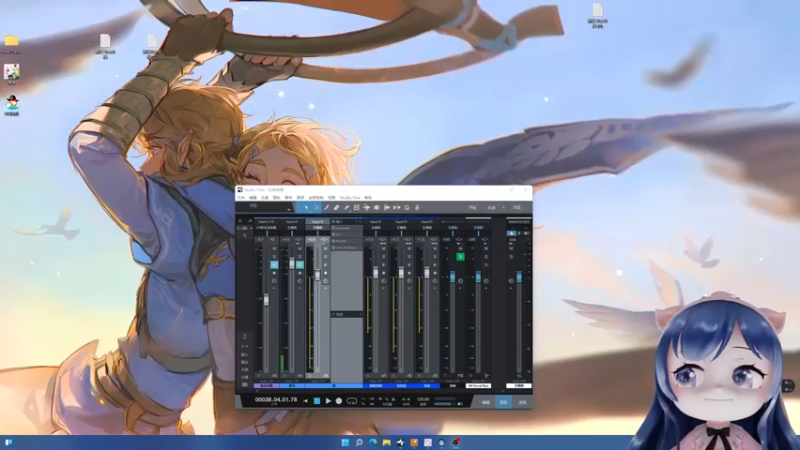This screenshot has height=450, width=800.
Task: Solo channel 1 with its S button
Action: 274,256
